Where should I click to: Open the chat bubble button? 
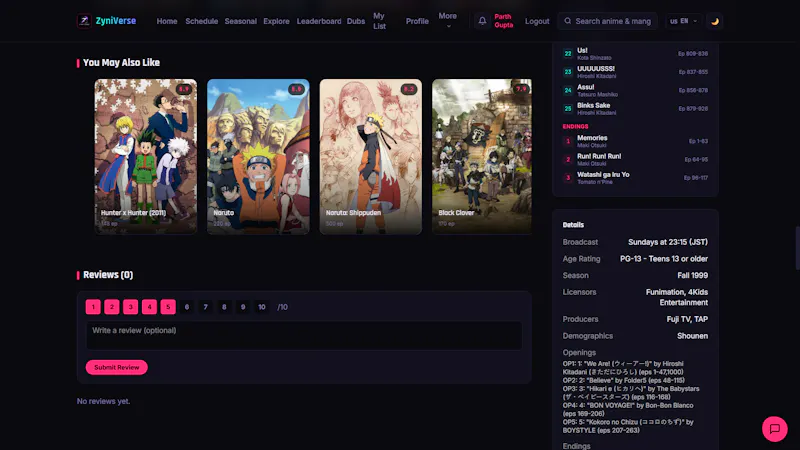774,429
